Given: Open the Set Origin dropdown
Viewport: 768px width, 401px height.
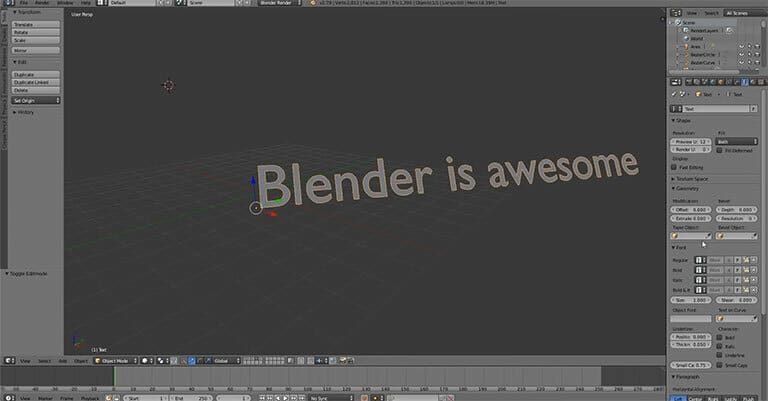Looking at the screenshot, I should pos(36,100).
